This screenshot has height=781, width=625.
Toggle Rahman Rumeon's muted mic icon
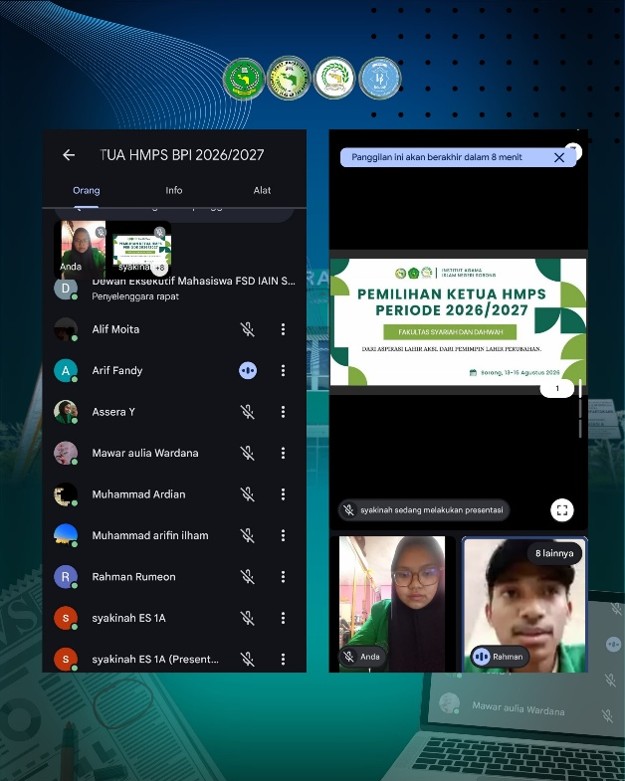pos(248,577)
